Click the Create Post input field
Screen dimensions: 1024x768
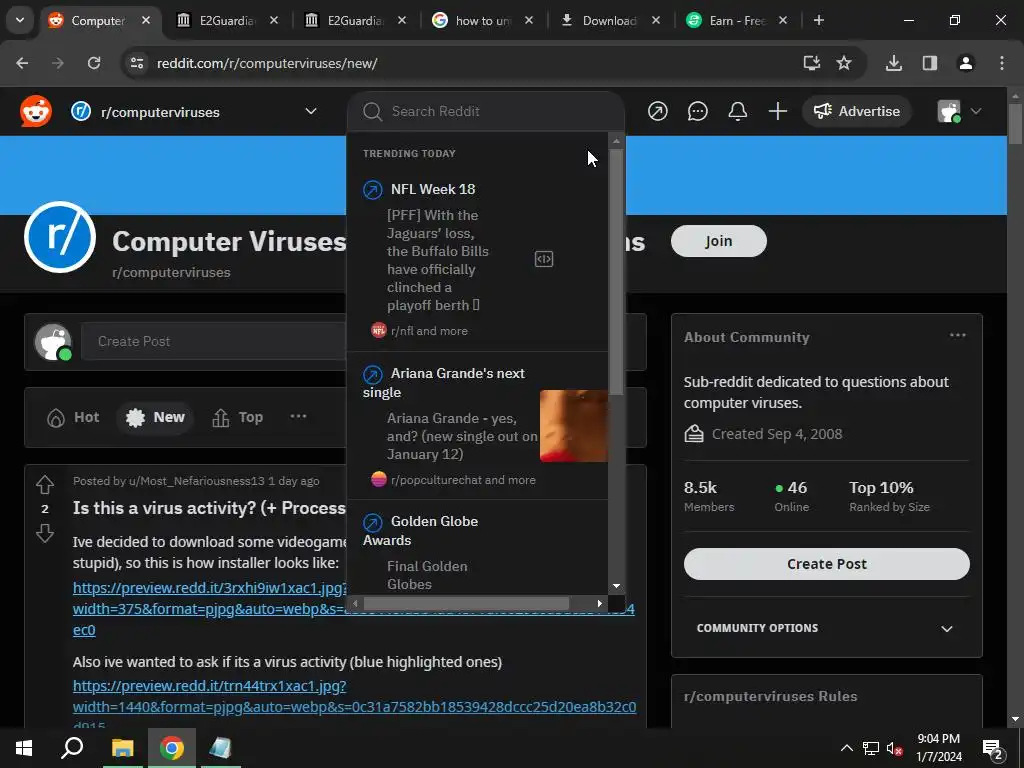coord(214,341)
